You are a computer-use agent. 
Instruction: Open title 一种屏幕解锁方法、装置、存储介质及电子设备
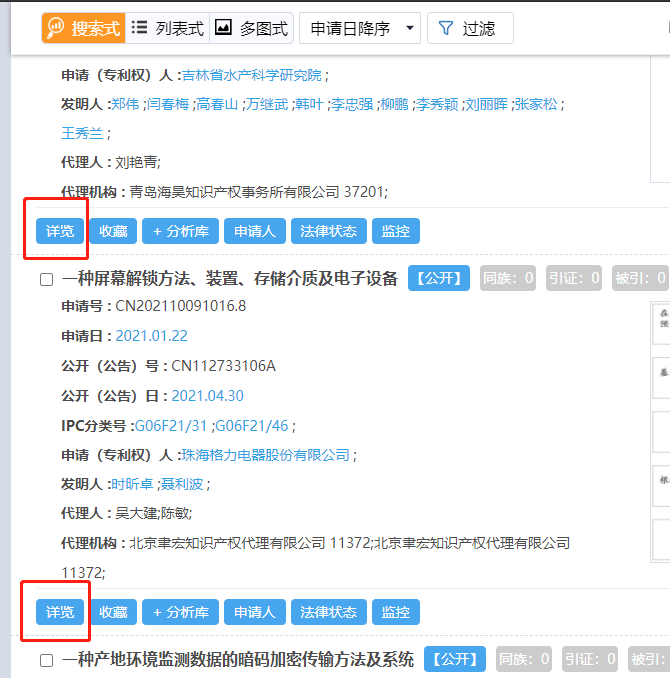pyautogui.click(x=230, y=278)
